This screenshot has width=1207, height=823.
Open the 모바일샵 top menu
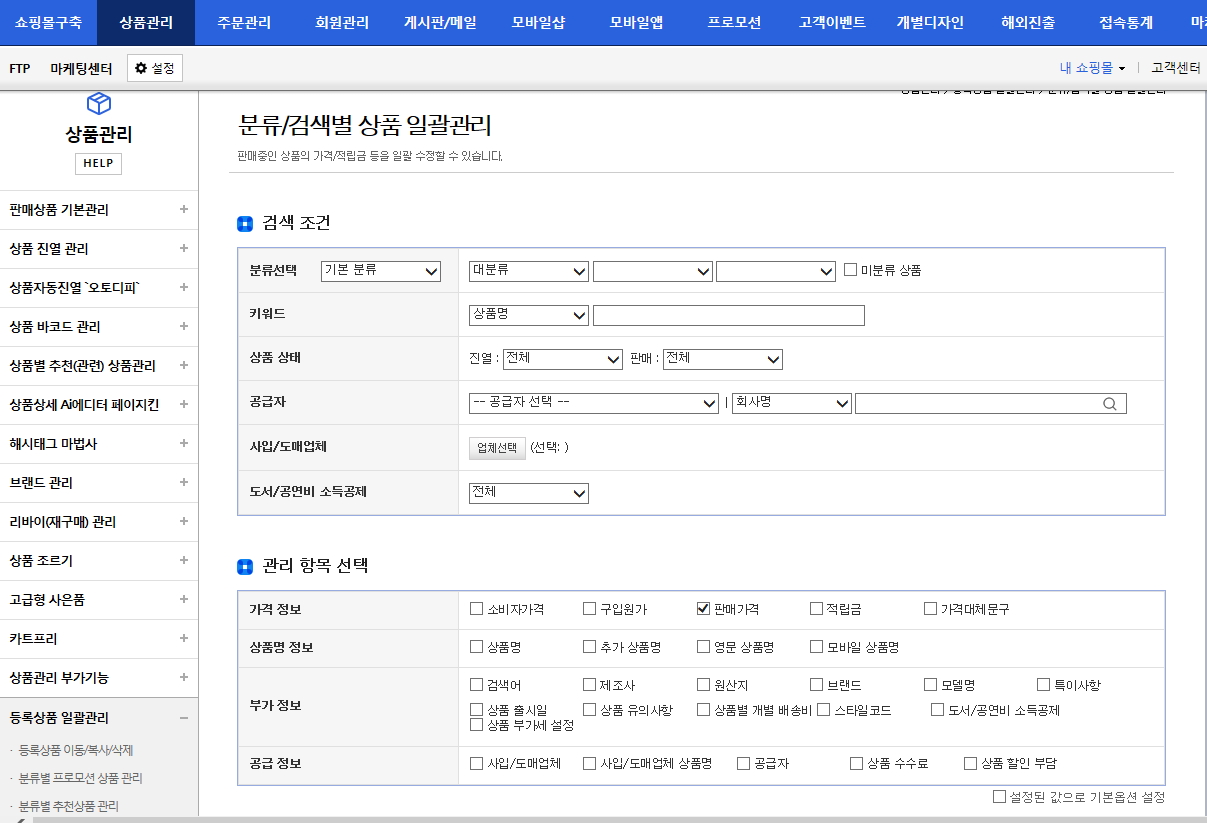(538, 22)
